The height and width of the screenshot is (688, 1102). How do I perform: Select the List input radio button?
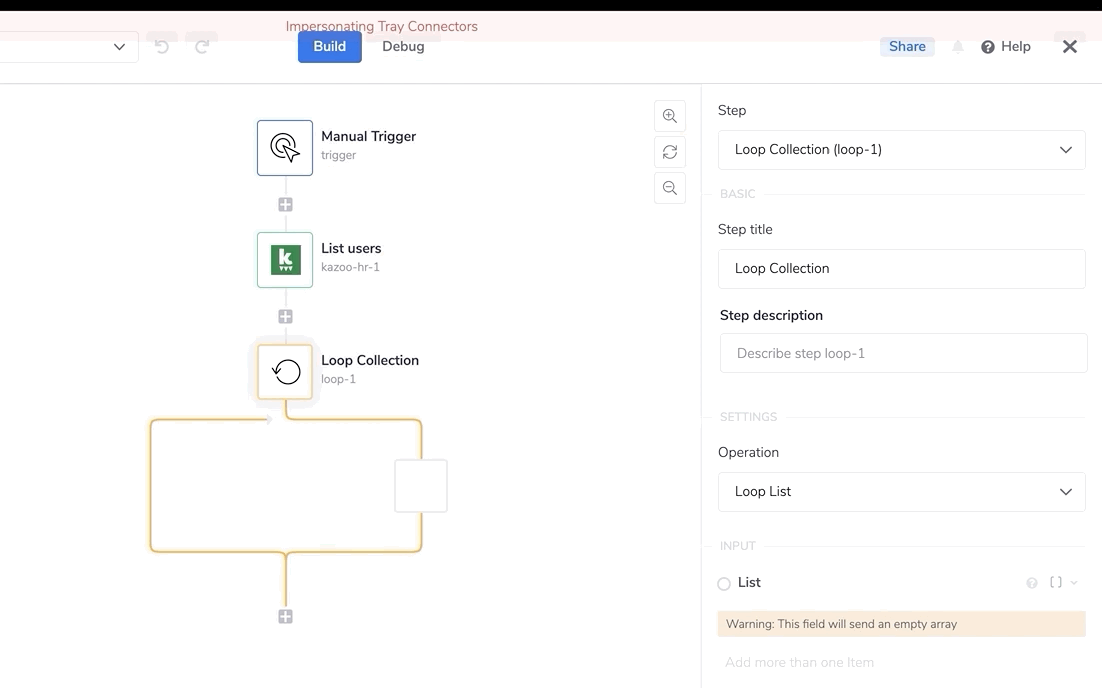point(724,584)
